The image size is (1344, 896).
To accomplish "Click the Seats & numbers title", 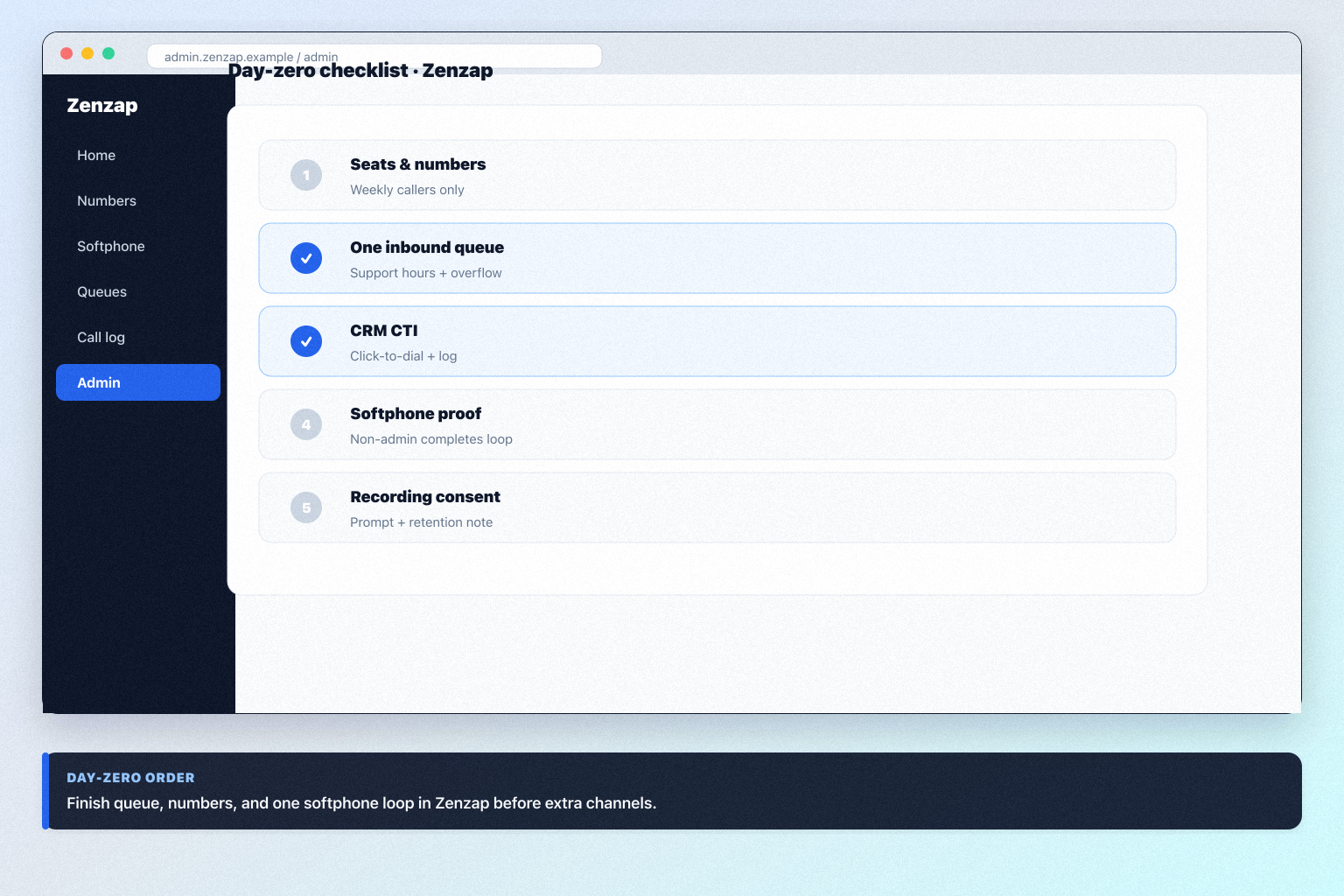I will [x=417, y=164].
